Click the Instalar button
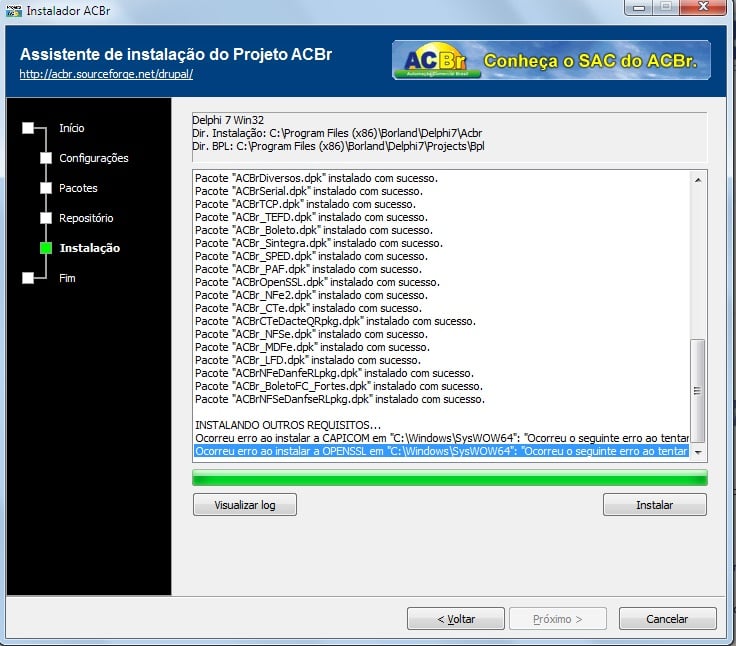736x646 pixels. pyautogui.click(x=654, y=505)
